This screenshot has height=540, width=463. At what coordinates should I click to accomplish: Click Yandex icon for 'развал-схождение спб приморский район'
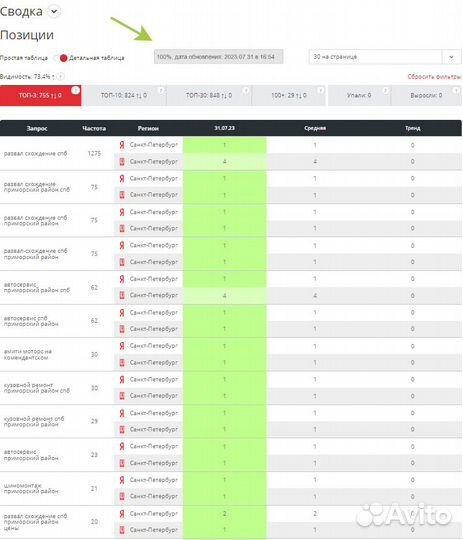[x=122, y=245]
